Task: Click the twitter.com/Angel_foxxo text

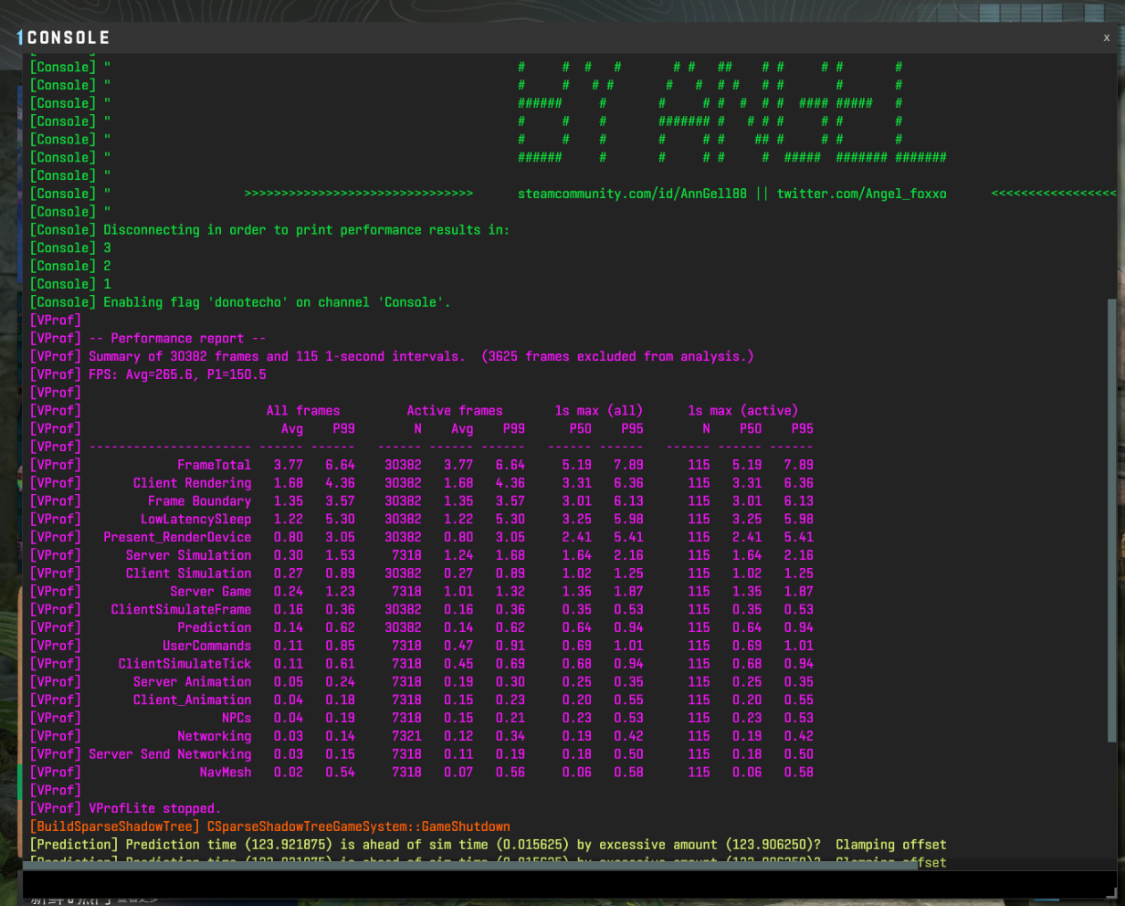Action: click(x=862, y=194)
